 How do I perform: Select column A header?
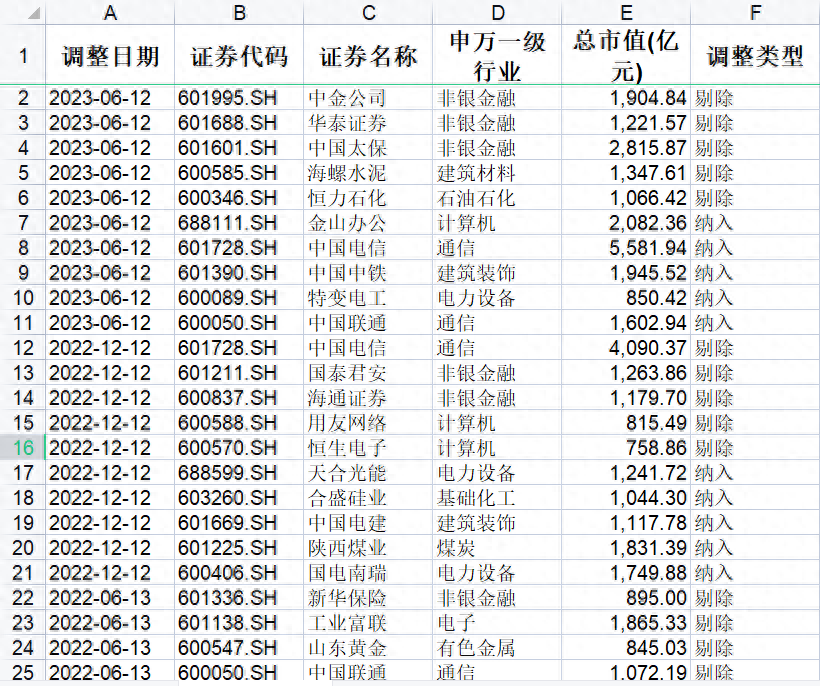110,13
